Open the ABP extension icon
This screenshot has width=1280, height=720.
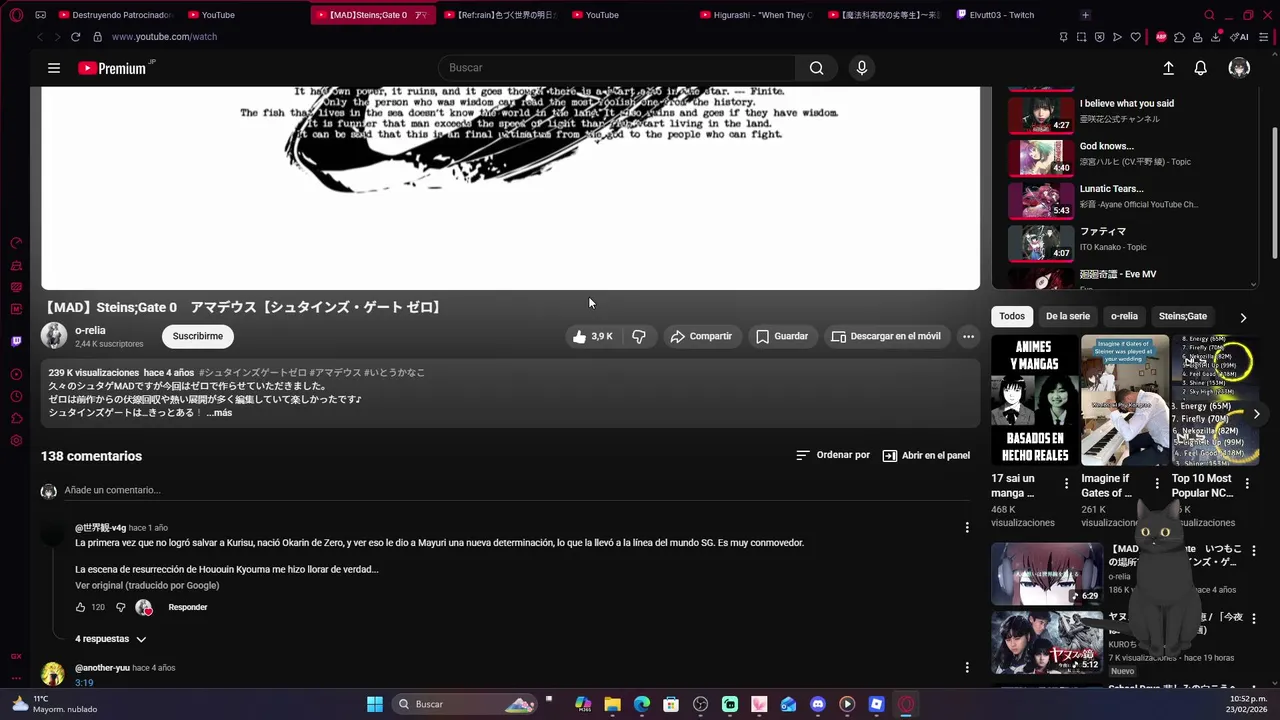pyautogui.click(x=1161, y=37)
